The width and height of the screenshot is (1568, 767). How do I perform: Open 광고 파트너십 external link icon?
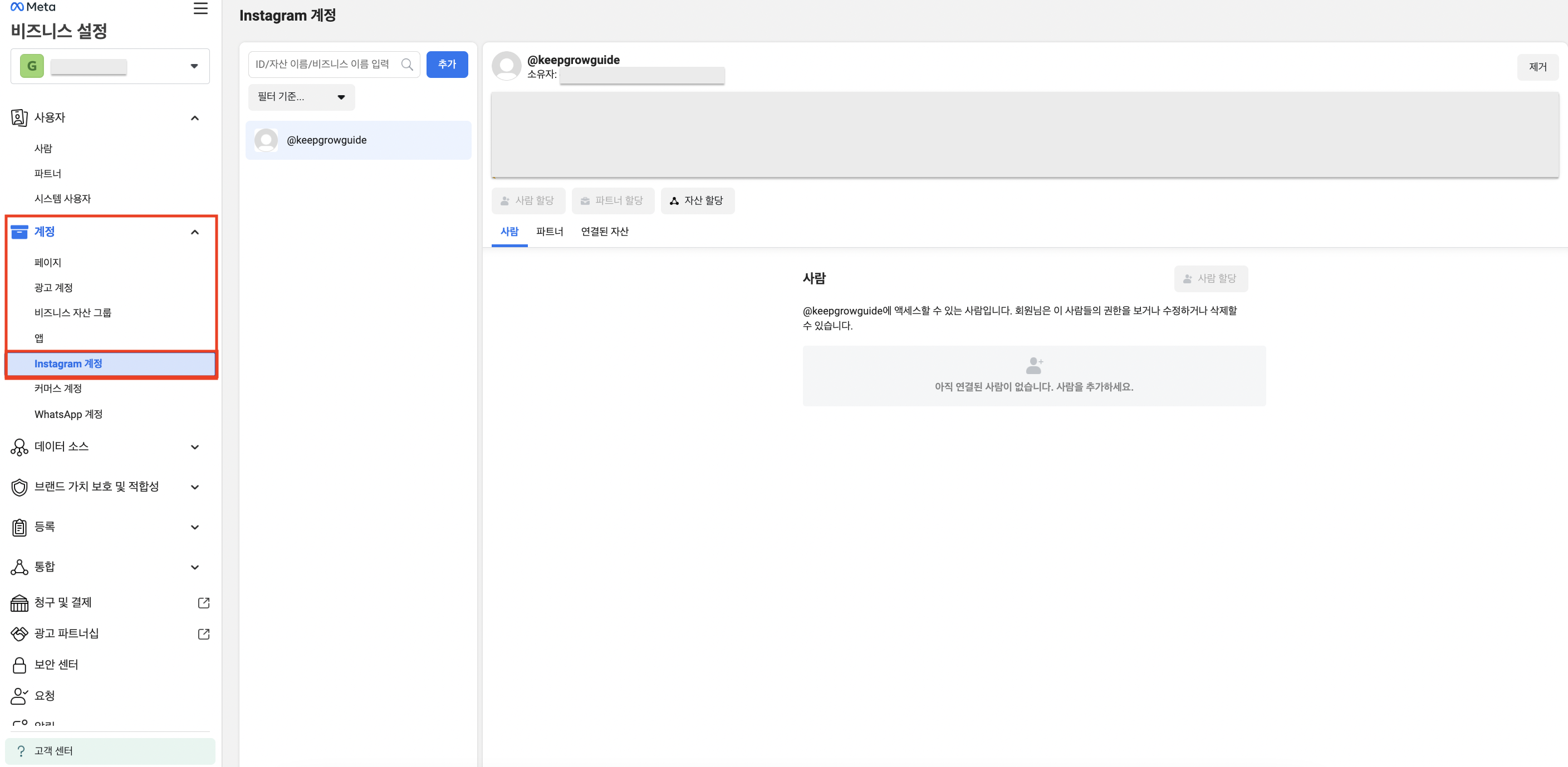click(x=204, y=634)
